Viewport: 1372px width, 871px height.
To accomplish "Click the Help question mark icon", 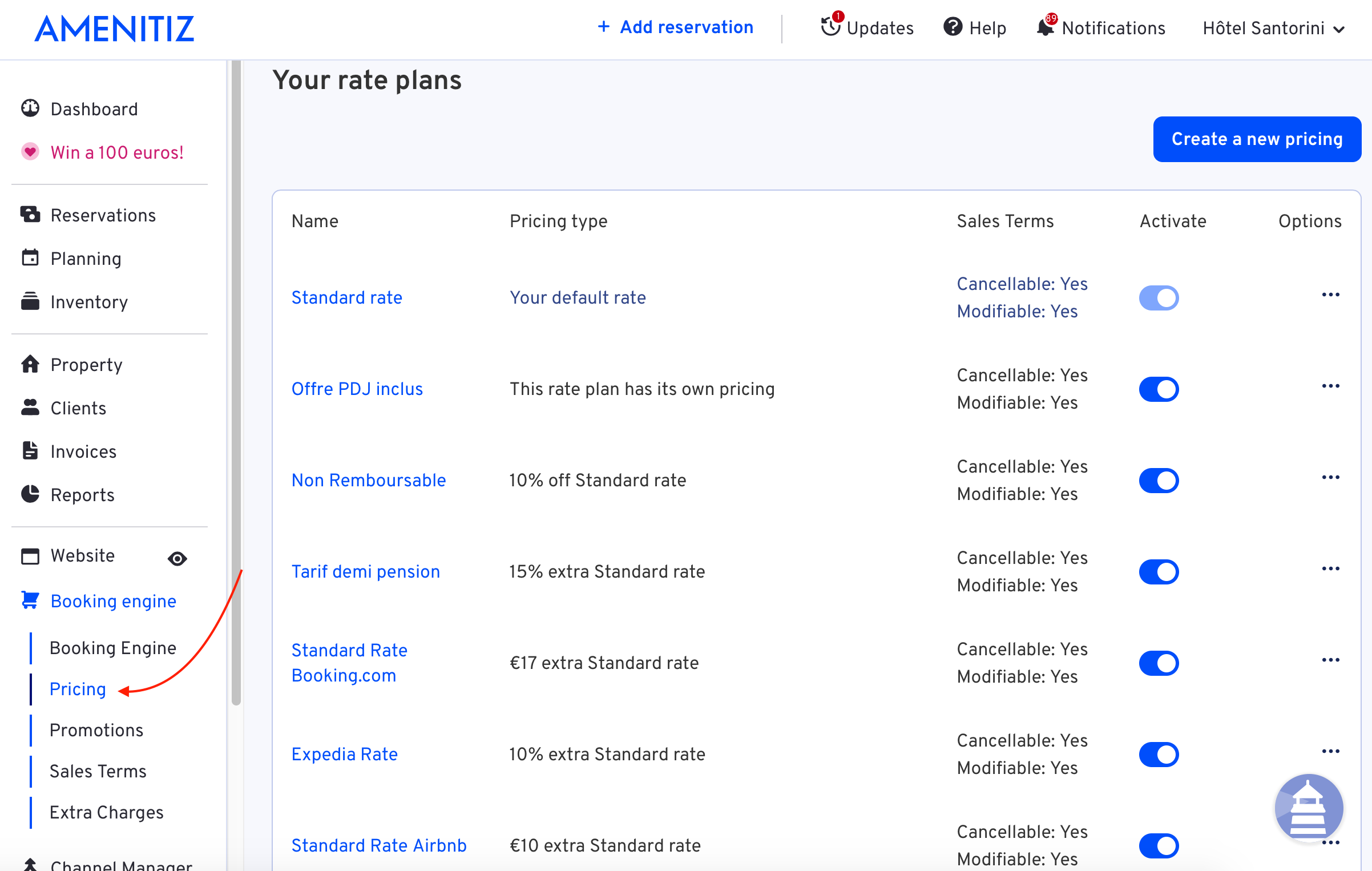I will [953, 26].
